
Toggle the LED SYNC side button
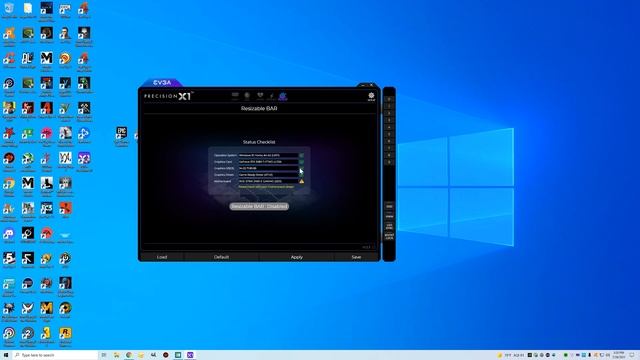point(389,226)
